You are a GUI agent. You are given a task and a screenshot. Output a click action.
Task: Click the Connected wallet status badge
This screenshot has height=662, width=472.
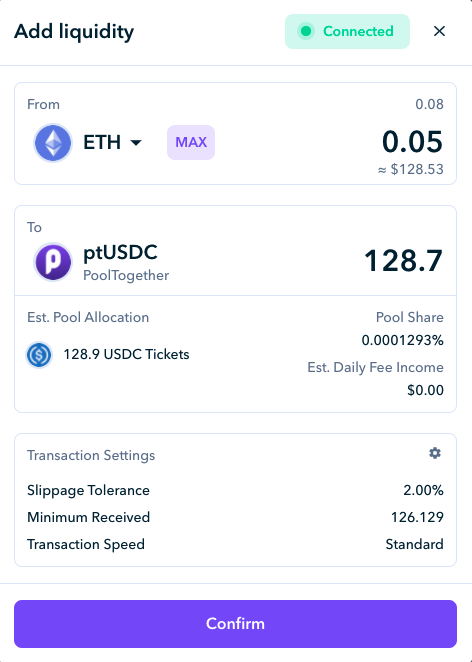coord(347,31)
